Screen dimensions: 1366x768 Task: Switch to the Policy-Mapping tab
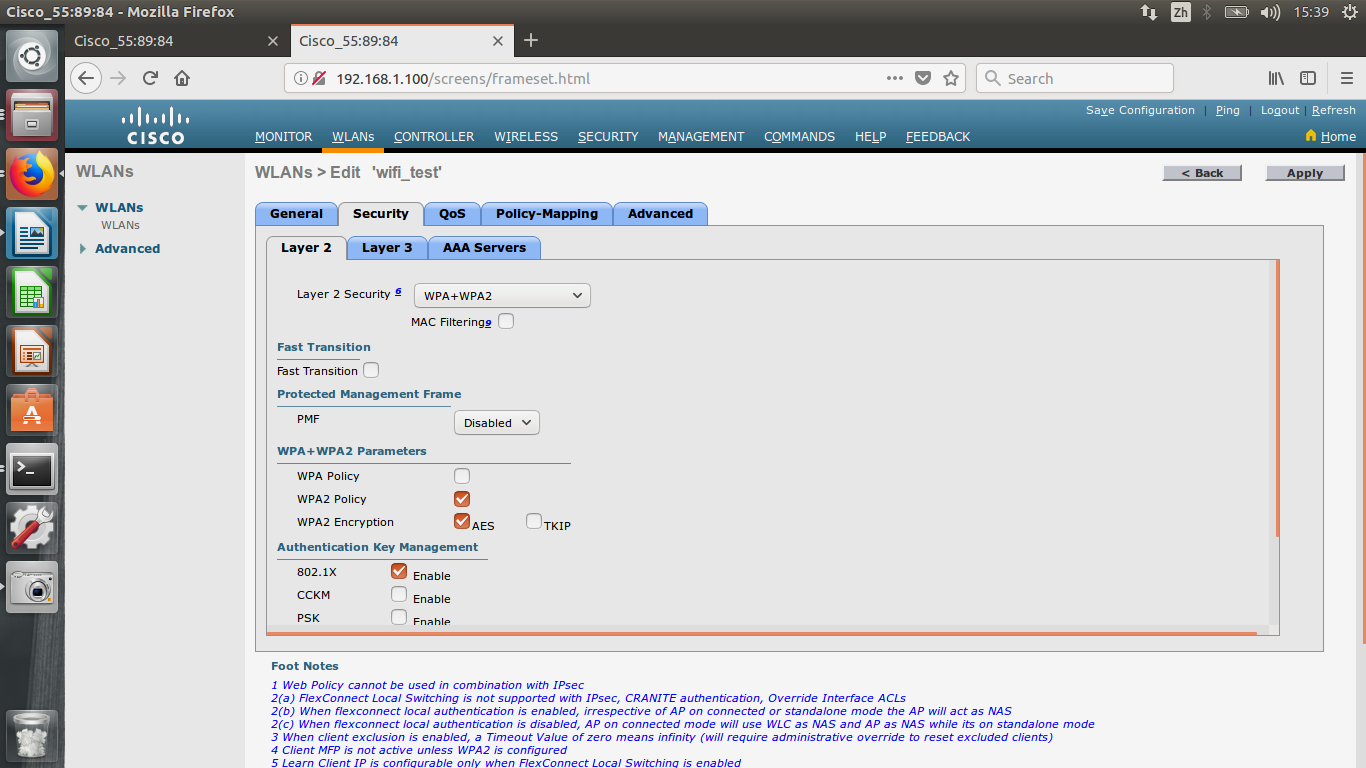547,214
